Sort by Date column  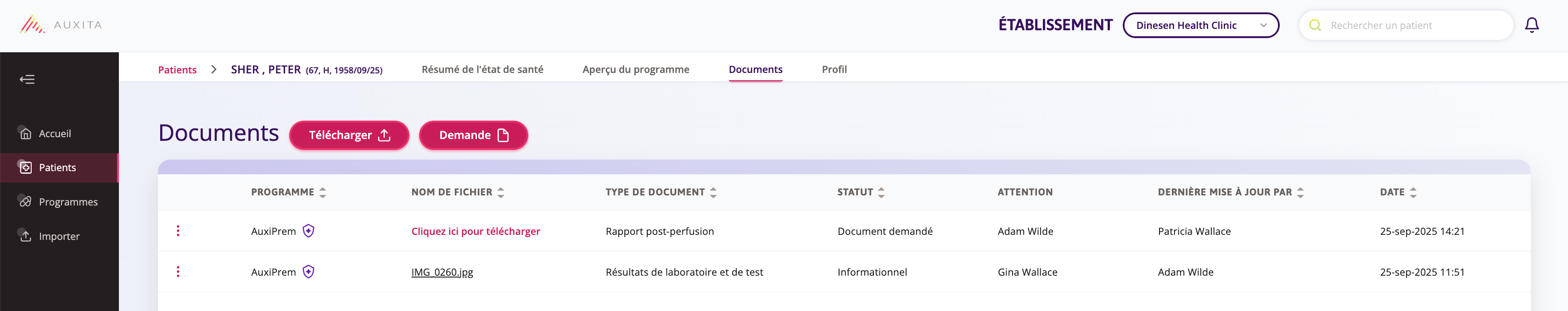1413,192
